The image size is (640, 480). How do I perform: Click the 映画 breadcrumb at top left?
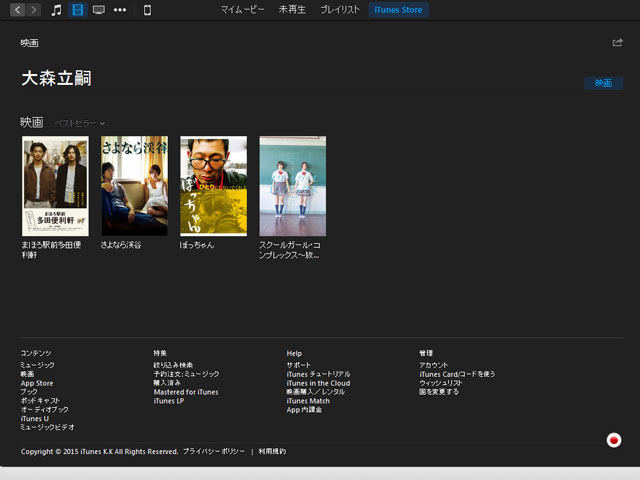tap(29, 43)
